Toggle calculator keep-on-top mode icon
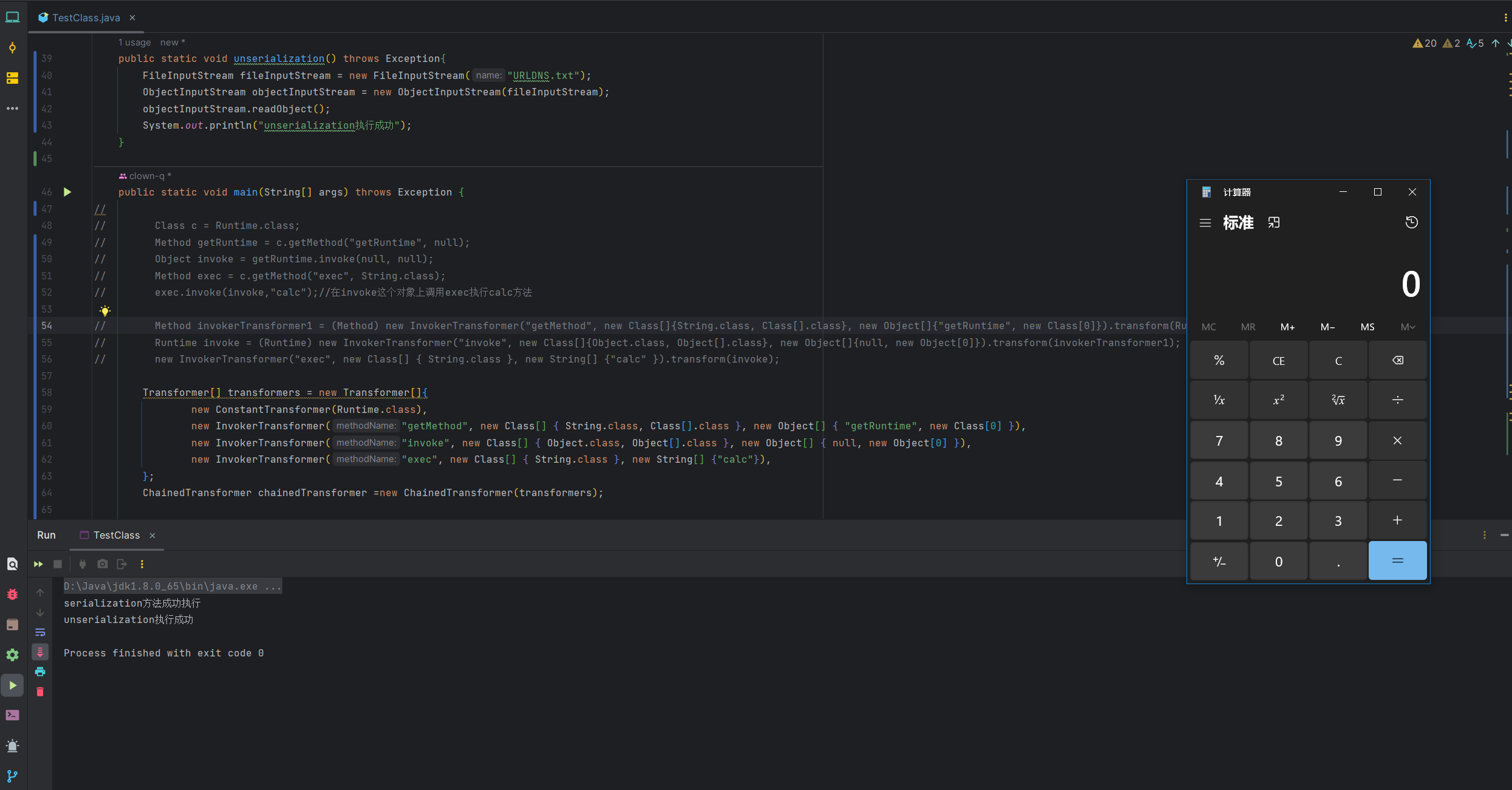The image size is (1512, 790). point(1274,223)
